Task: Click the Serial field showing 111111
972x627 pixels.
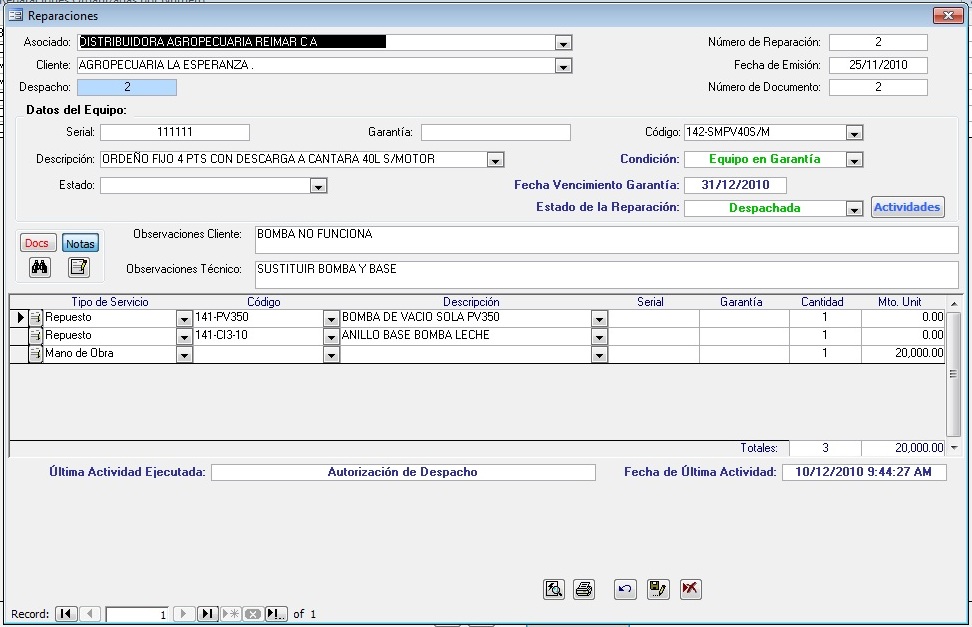Action: 175,132
